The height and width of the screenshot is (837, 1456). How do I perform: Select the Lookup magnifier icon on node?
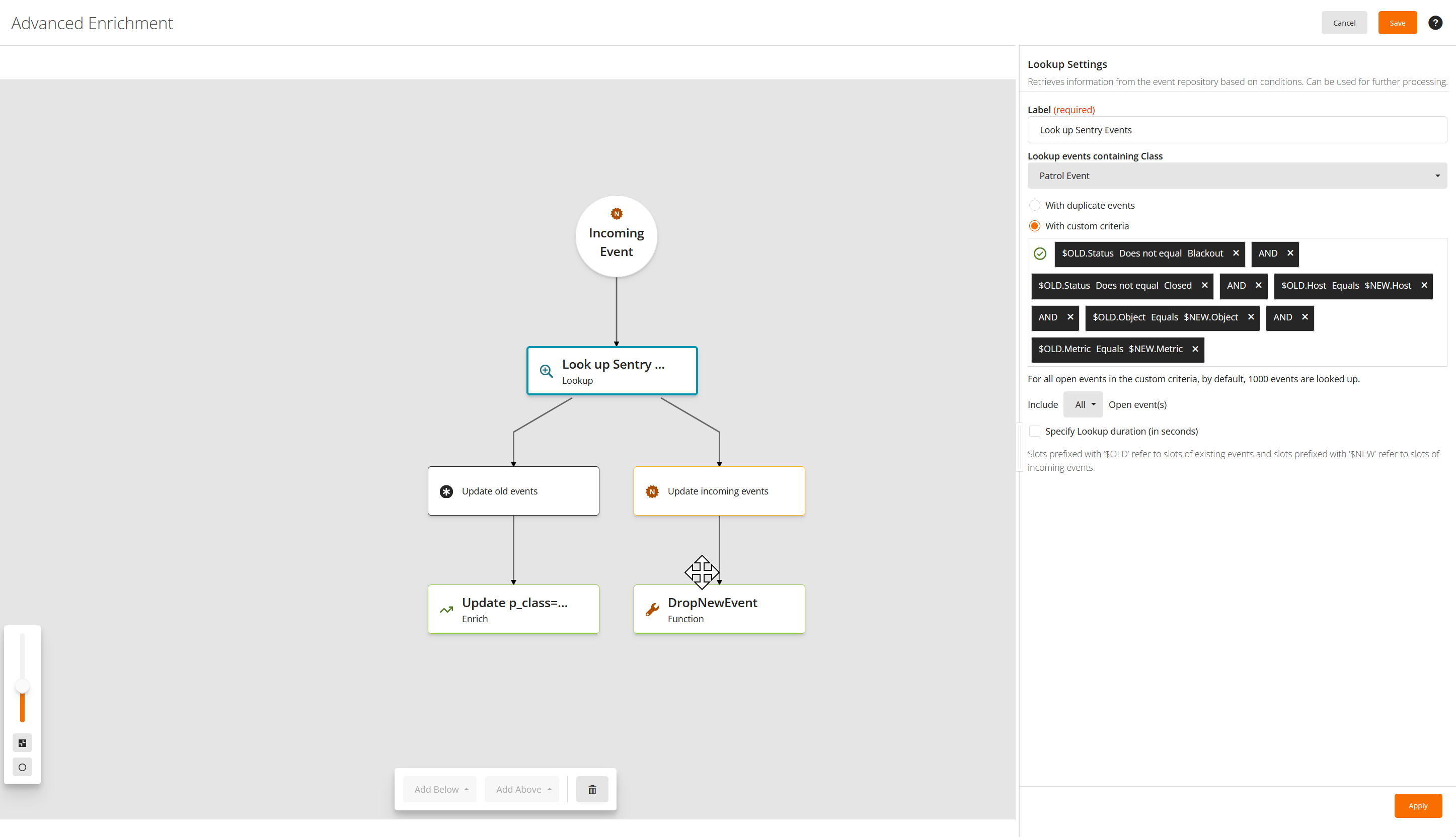click(546, 371)
